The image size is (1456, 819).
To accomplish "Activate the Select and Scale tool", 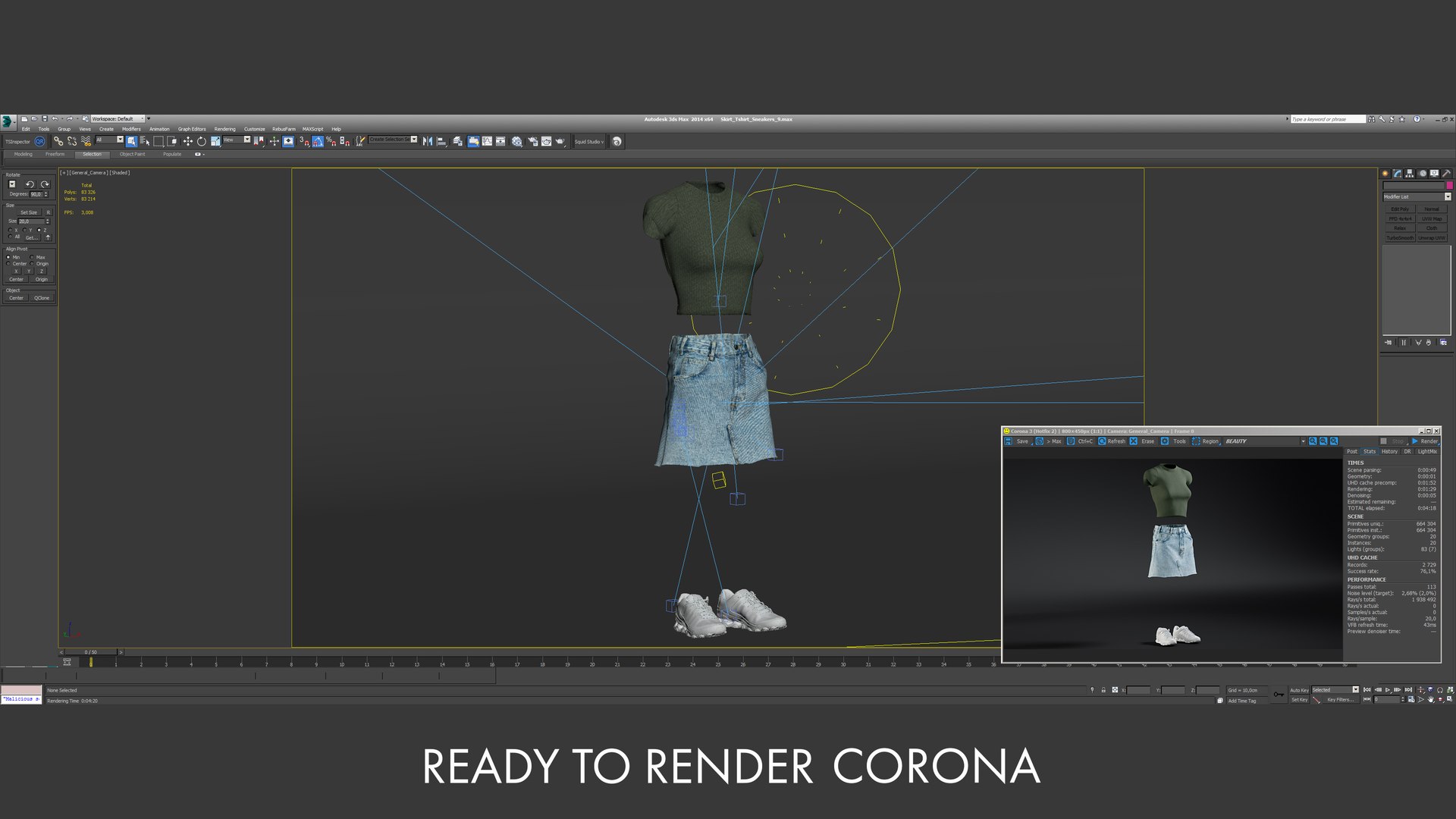I will pyautogui.click(x=215, y=142).
